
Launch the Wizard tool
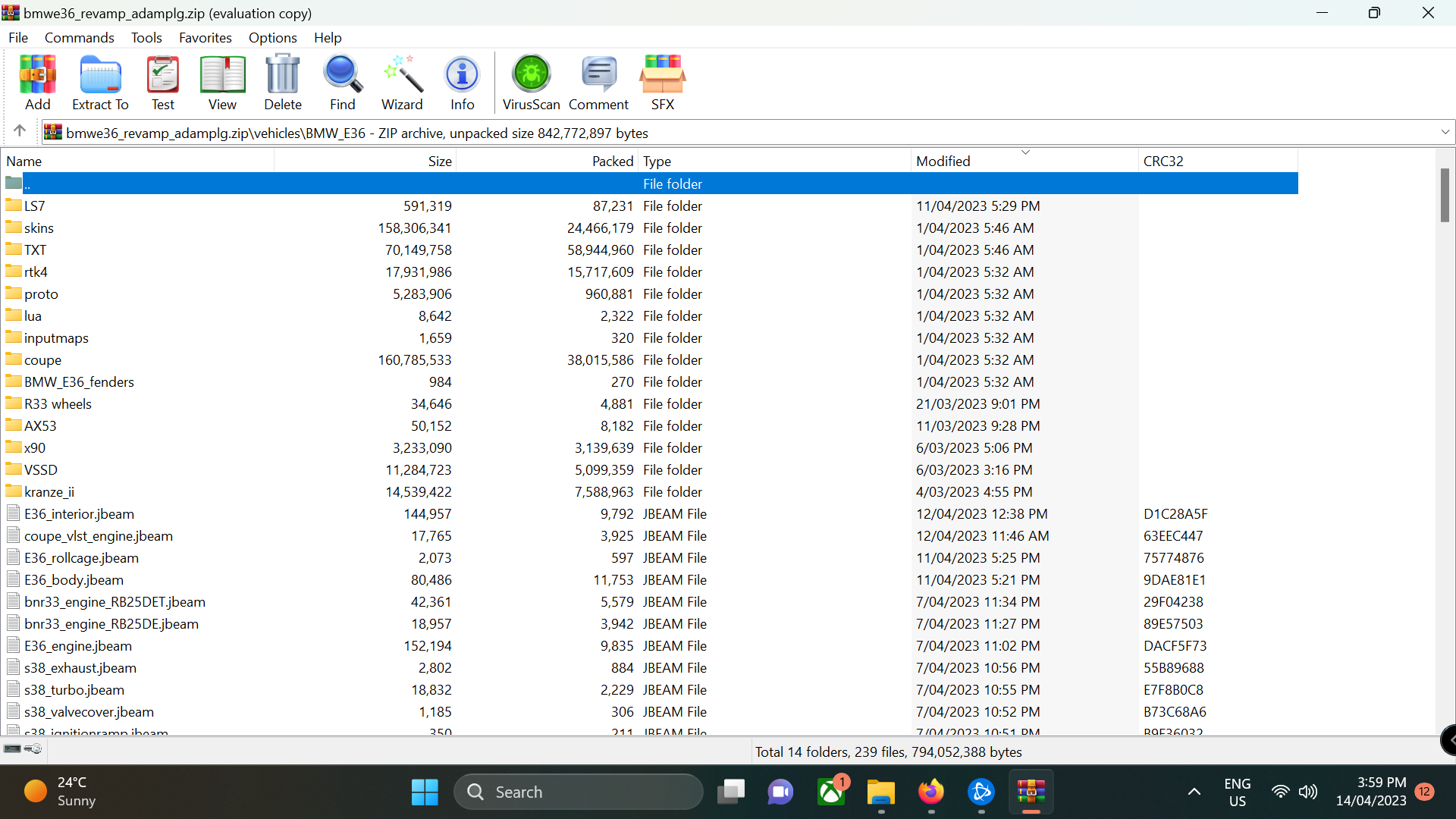pyautogui.click(x=402, y=83)
